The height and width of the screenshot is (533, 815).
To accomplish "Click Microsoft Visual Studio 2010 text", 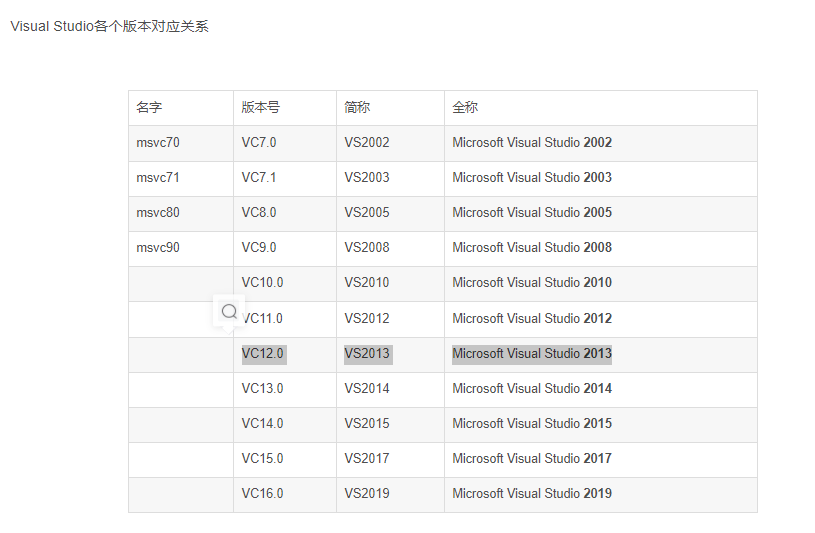I will [532, 283].
